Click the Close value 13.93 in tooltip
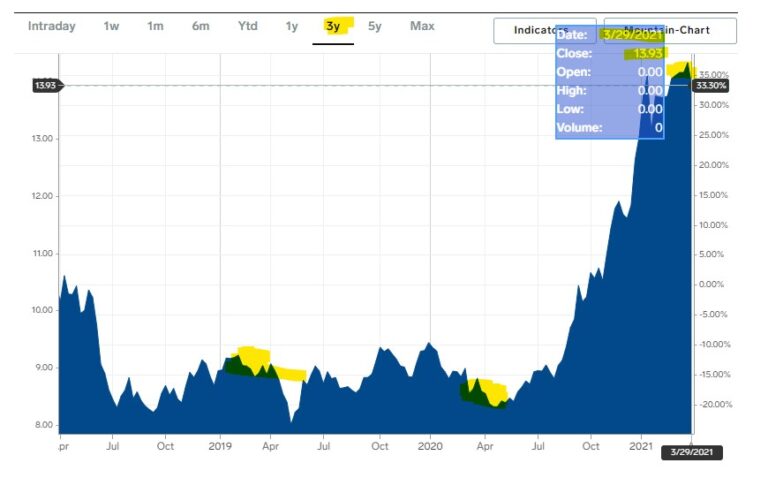Viewport: 768px width, 478px height. (x=643, y=53)
